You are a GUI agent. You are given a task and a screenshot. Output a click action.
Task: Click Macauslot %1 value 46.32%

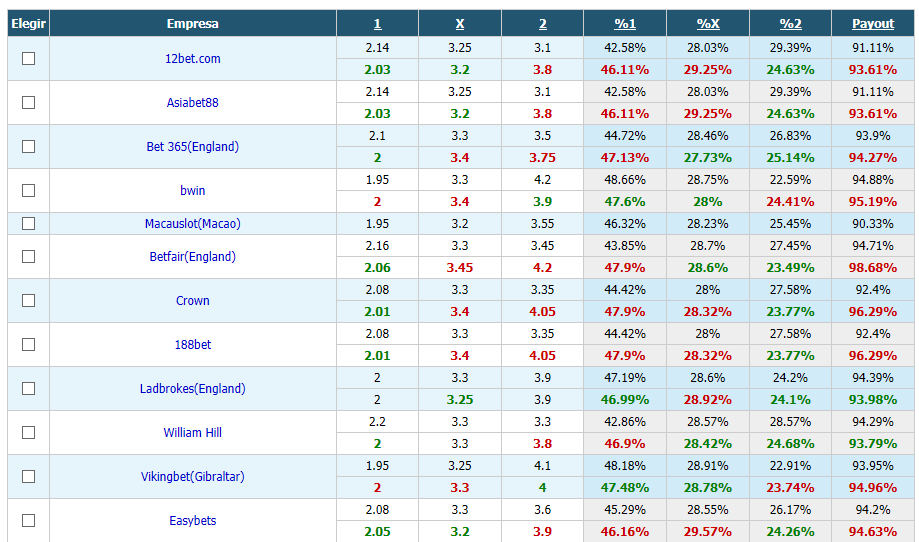tap(625, 224)
